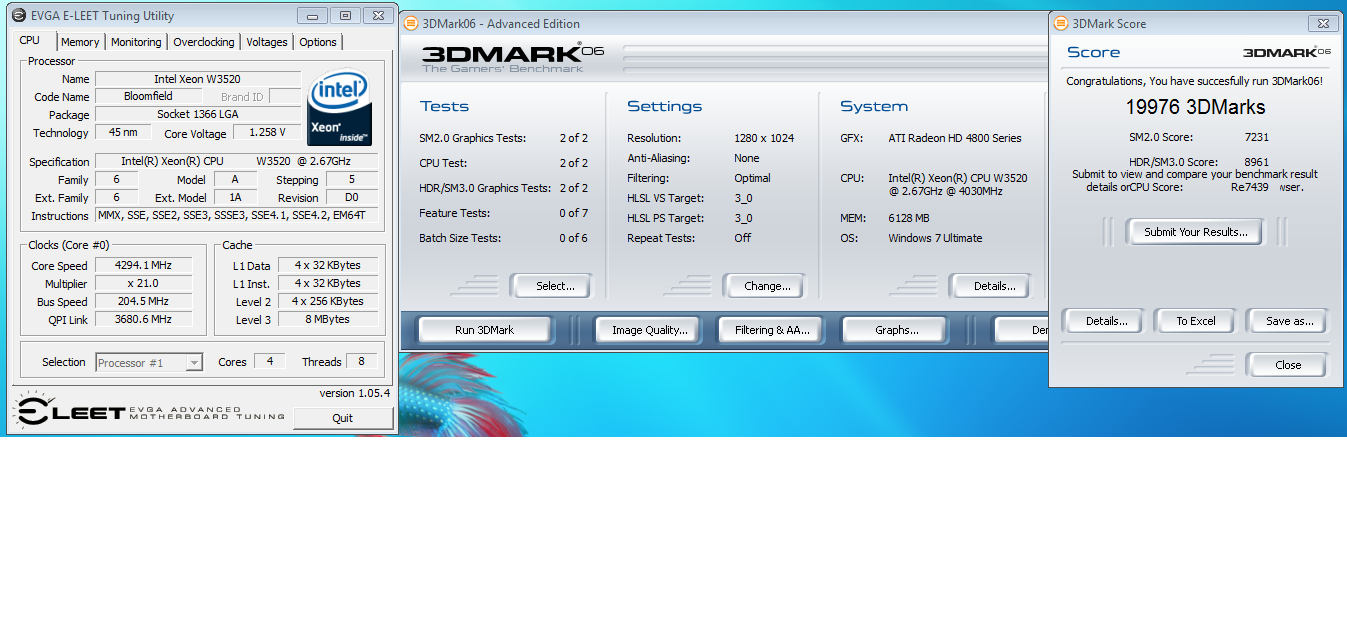Open the Voltages tab
Screen dimensions: 1347x630
tap(267, 42)
